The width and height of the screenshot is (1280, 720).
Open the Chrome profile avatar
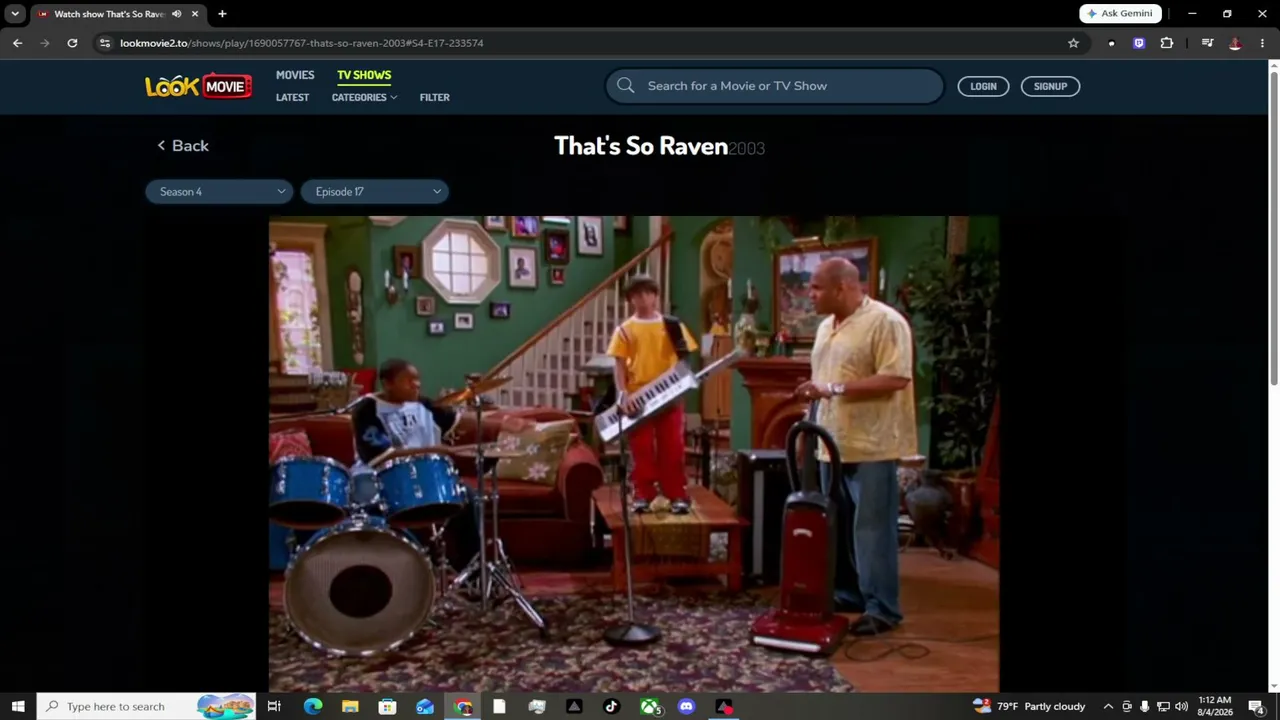(1235, 43)
